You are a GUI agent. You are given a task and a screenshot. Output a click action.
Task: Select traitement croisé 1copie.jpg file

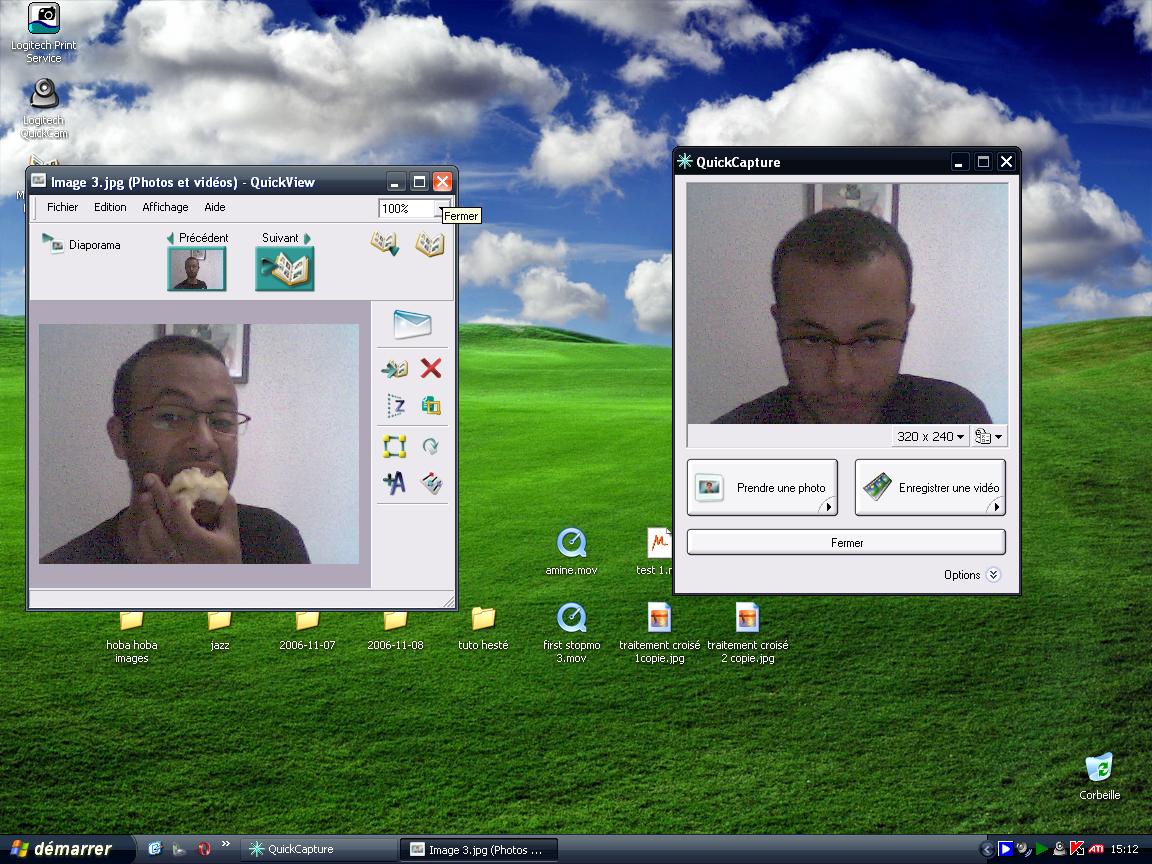coord(660,633)
